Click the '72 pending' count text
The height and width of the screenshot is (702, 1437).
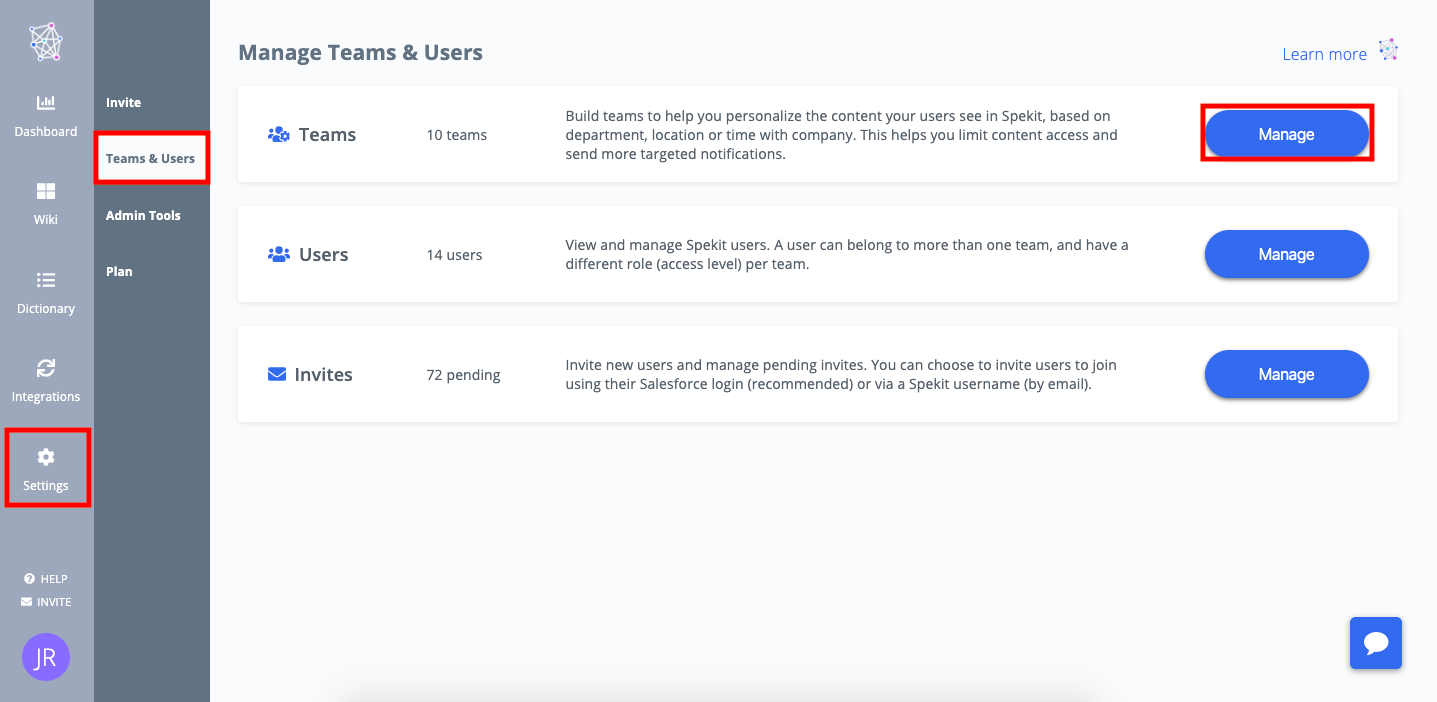click(463, 375)
